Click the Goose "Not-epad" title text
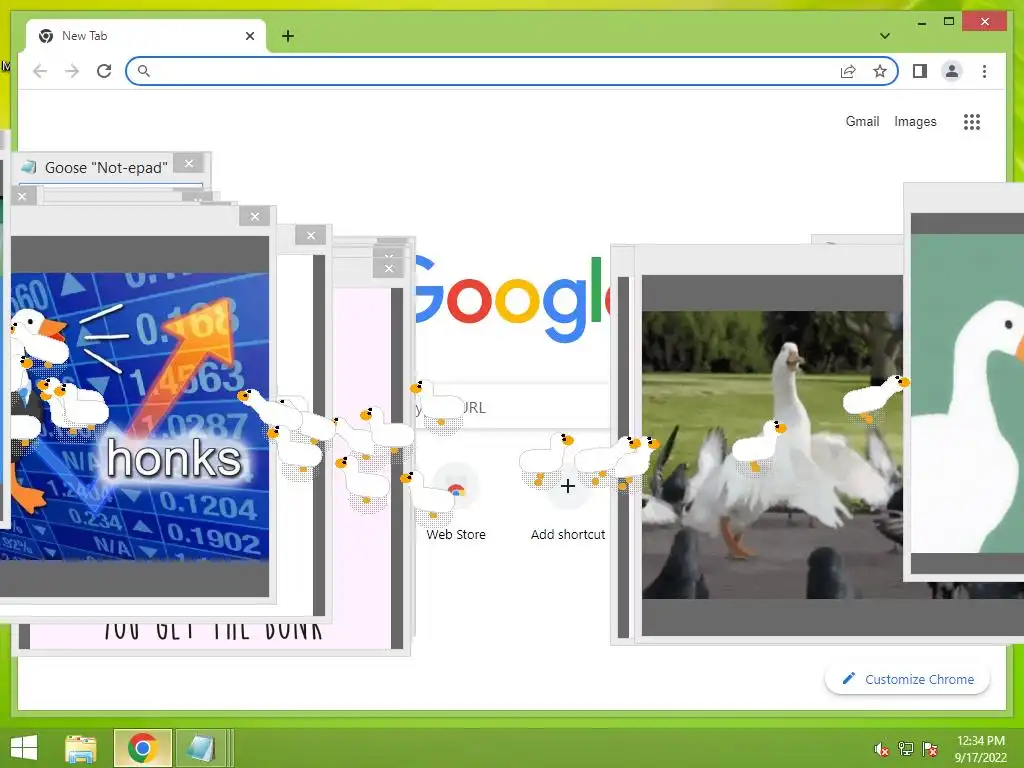1024x768 pixels. (106, 168)
